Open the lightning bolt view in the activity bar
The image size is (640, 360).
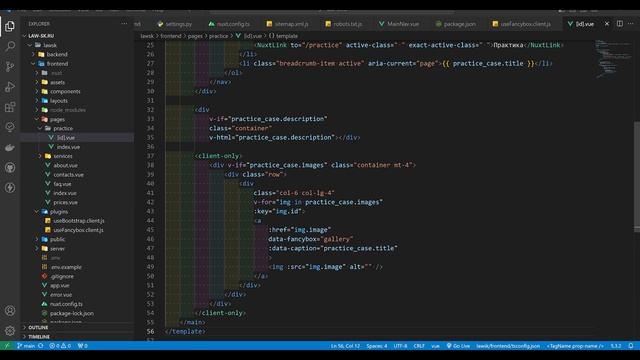pos(10,188)
